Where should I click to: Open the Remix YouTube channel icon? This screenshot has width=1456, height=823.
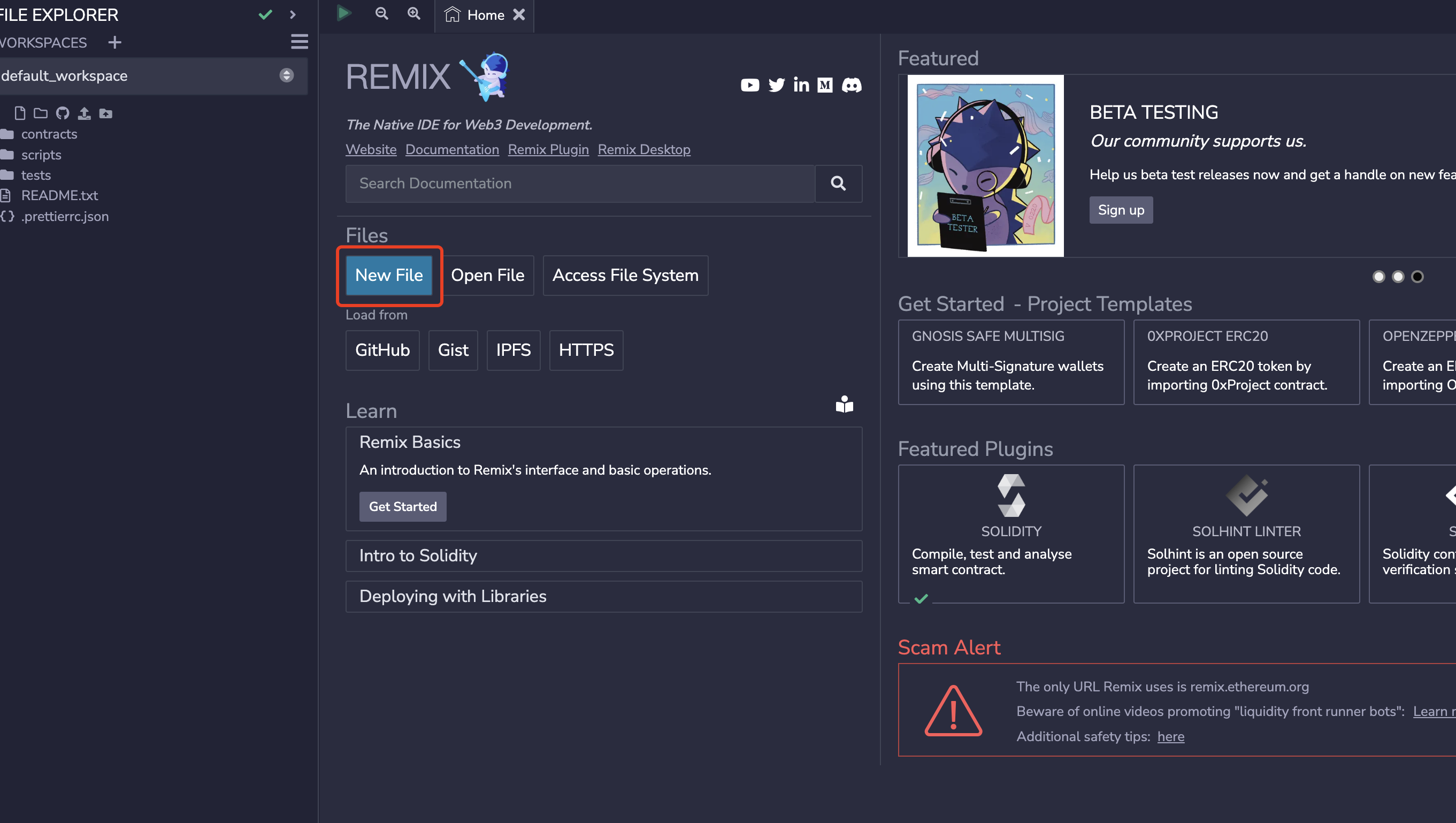pos(749,85)
